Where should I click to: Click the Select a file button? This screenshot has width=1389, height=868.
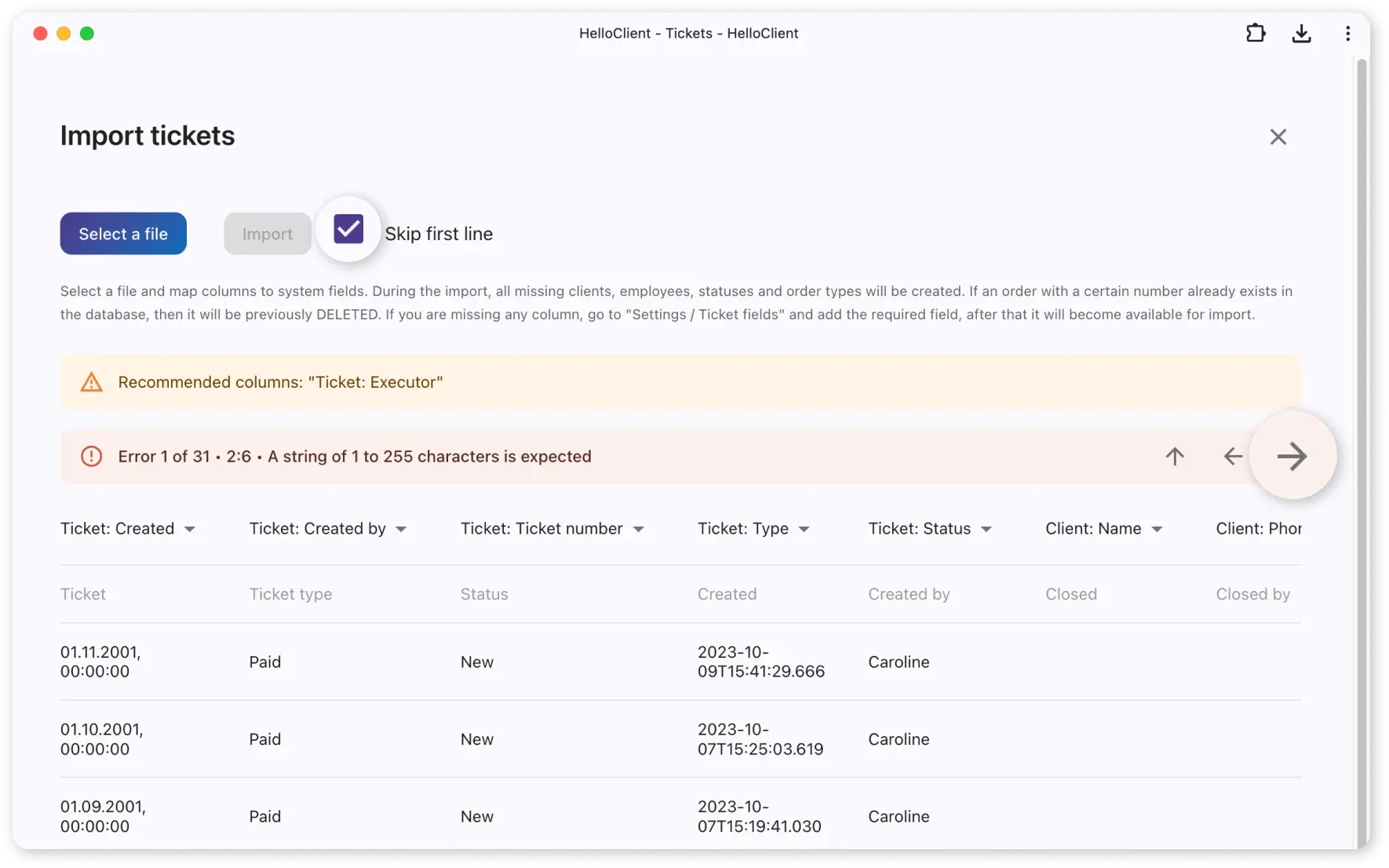tap(122, 233)
